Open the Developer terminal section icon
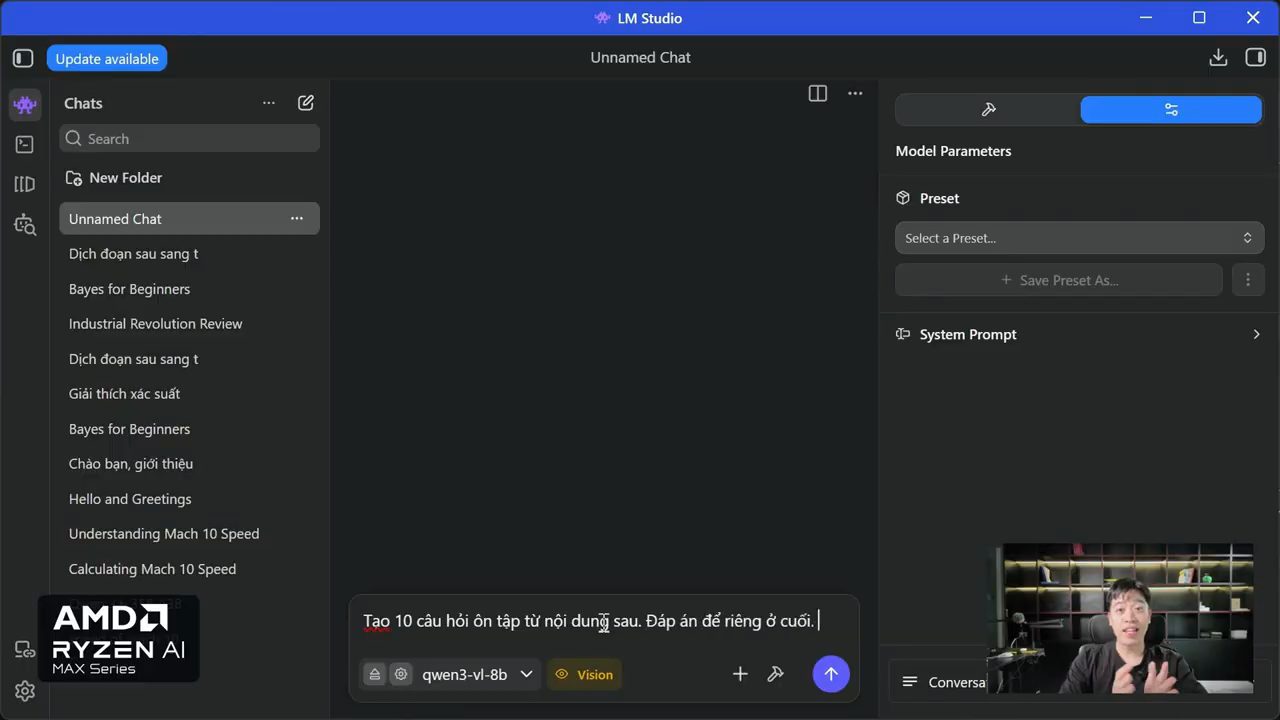 point(25,144)
